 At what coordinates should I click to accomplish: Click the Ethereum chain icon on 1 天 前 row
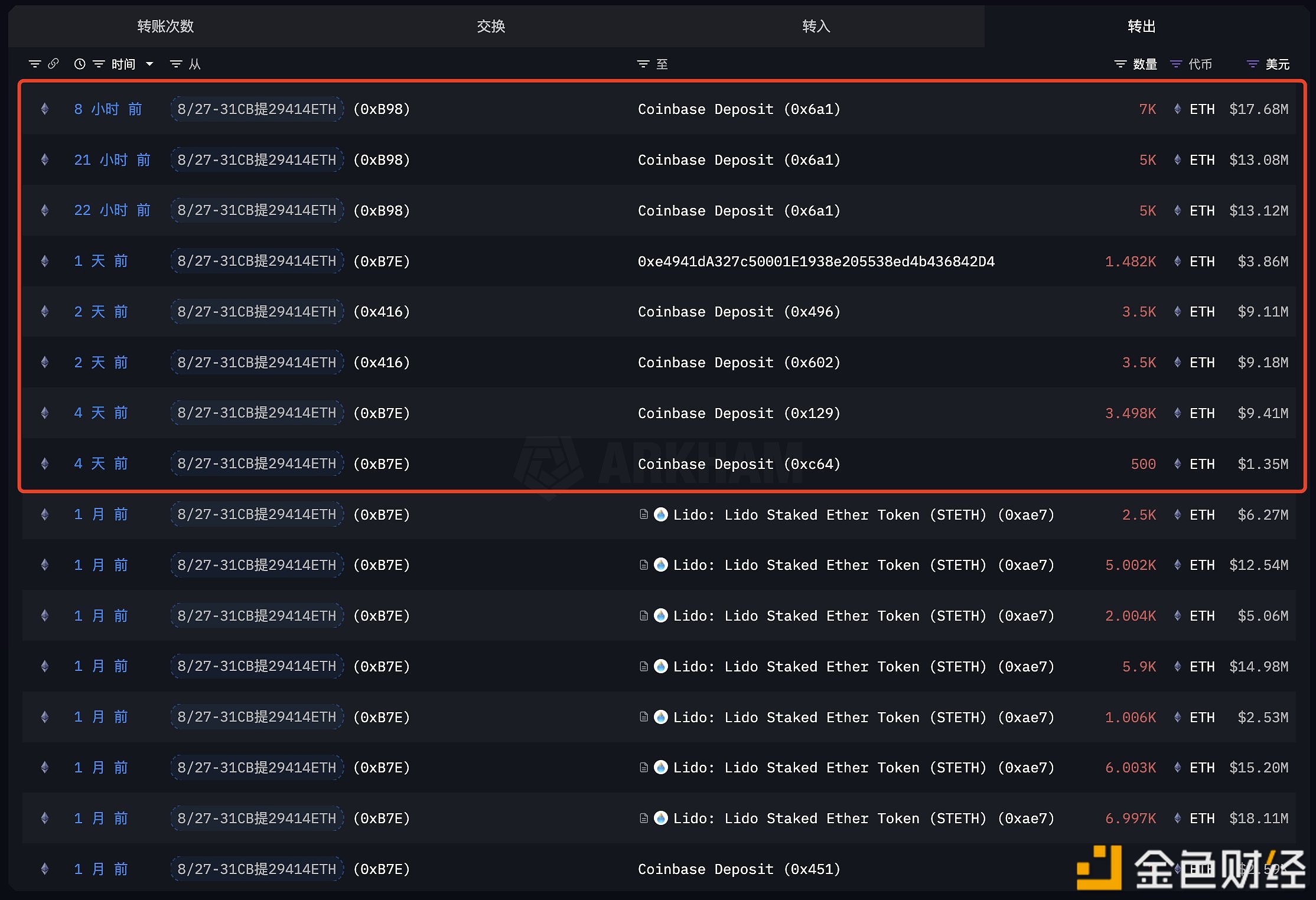[x=45, y=262]
